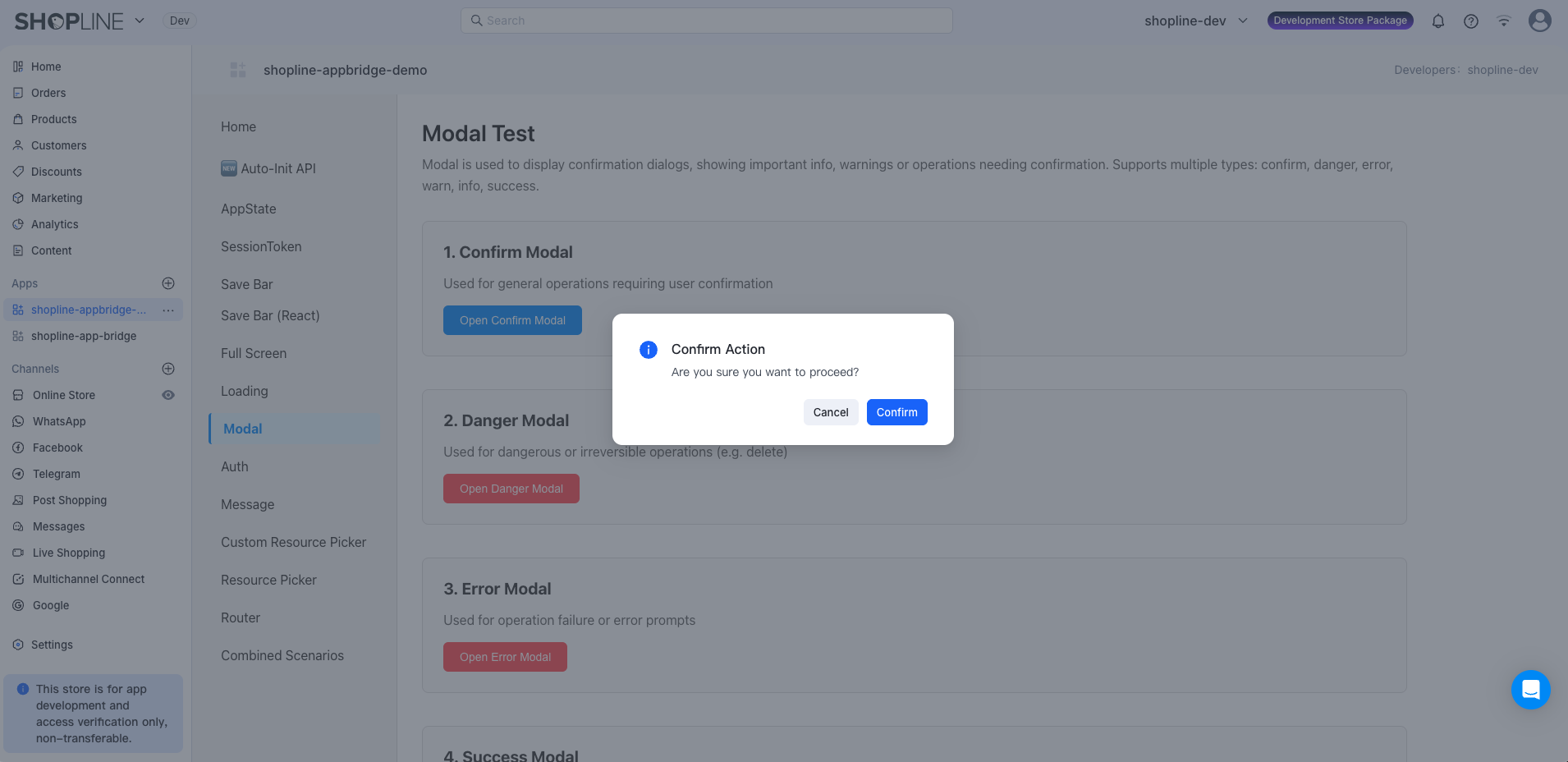Click the top Search input field
Image resolution: width=1568 pixels, height=762 pixels.
706,21
